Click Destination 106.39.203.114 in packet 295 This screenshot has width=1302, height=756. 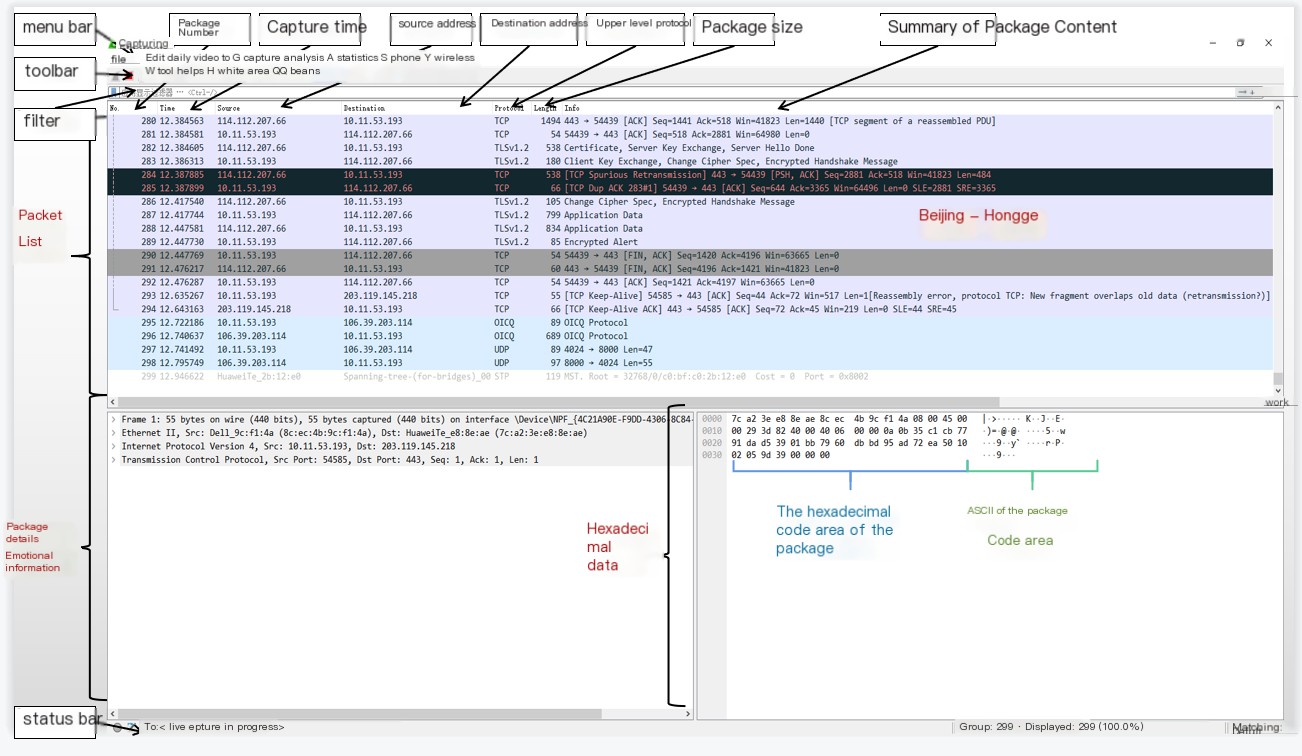coord(377,323)
